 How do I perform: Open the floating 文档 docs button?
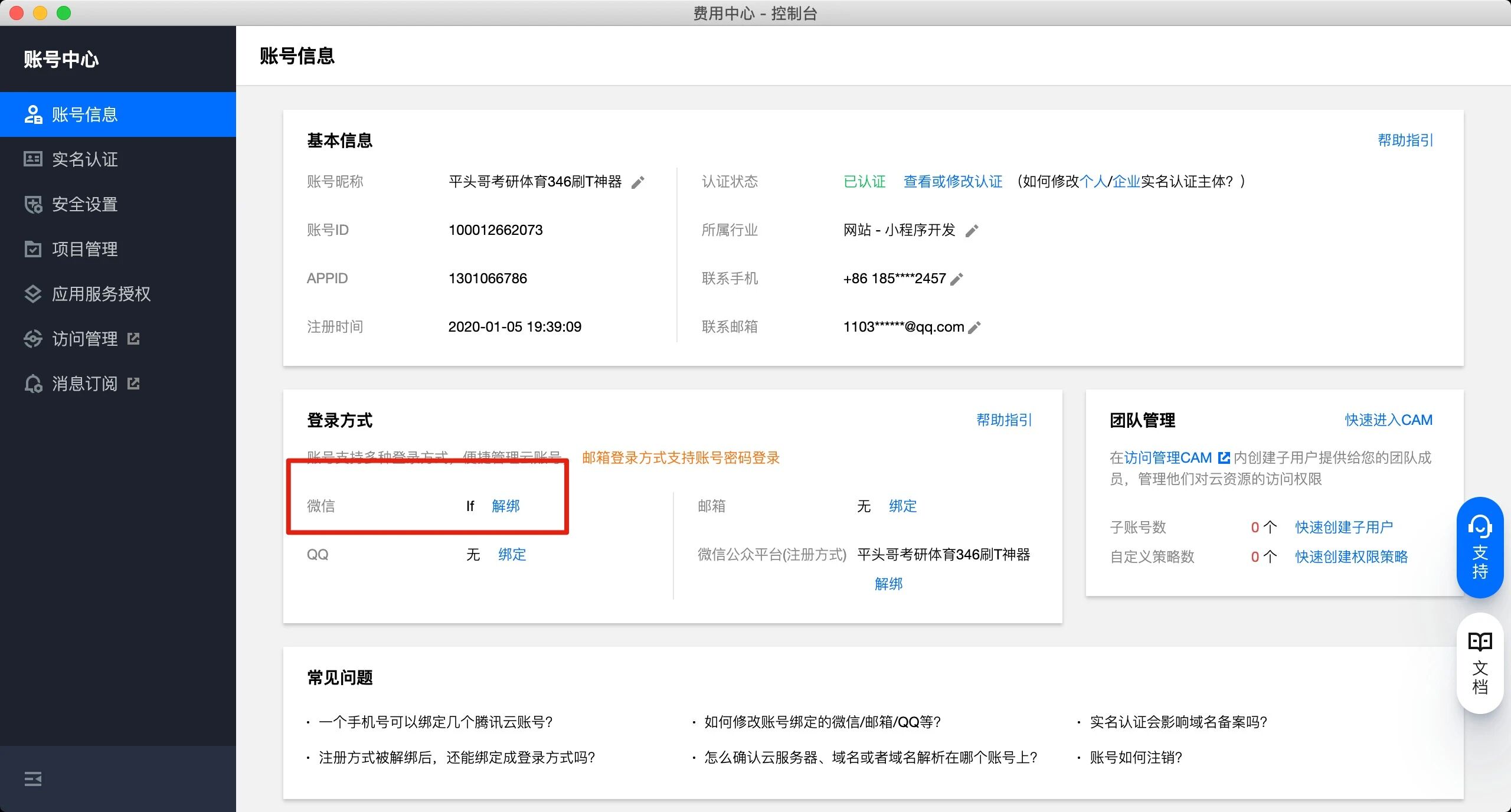tap(1480, 663)
